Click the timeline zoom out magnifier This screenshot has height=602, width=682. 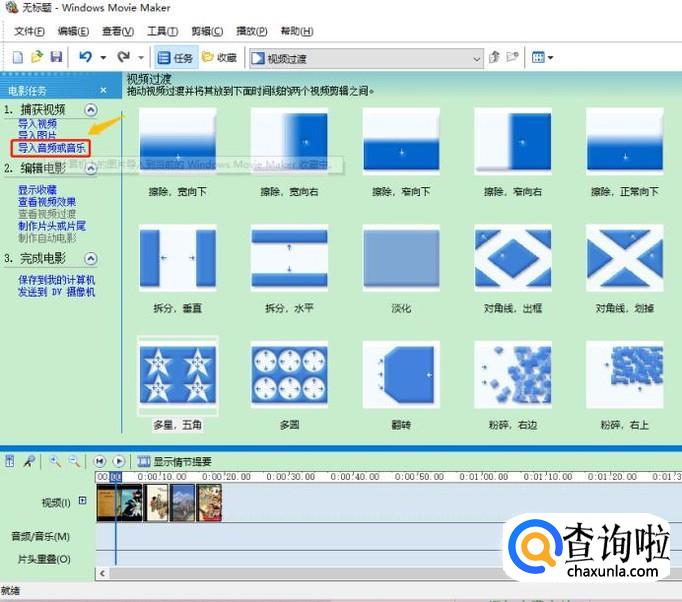click(x=74, y=461)
